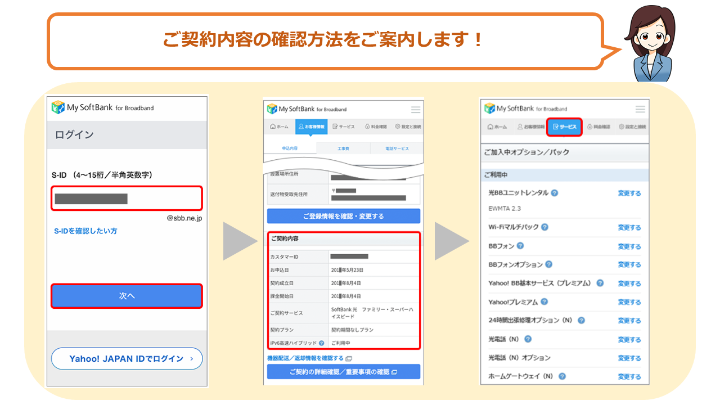The image size is (720, 405).
Task: Click the ご契約サービス row label
Action: click(287, 313)
